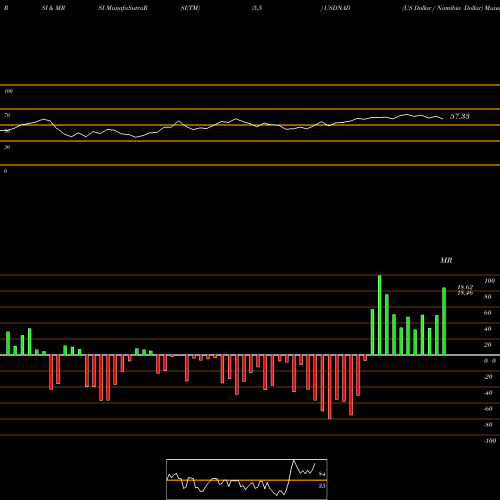Click the '(5,5' parameter text in header
The height and width of the screenshot is (500, 500).
click(257, 8)
